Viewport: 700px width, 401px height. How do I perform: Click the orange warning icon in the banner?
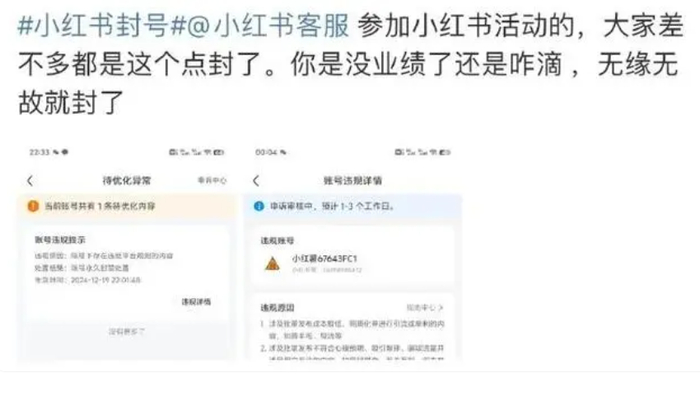pos(33,206)
